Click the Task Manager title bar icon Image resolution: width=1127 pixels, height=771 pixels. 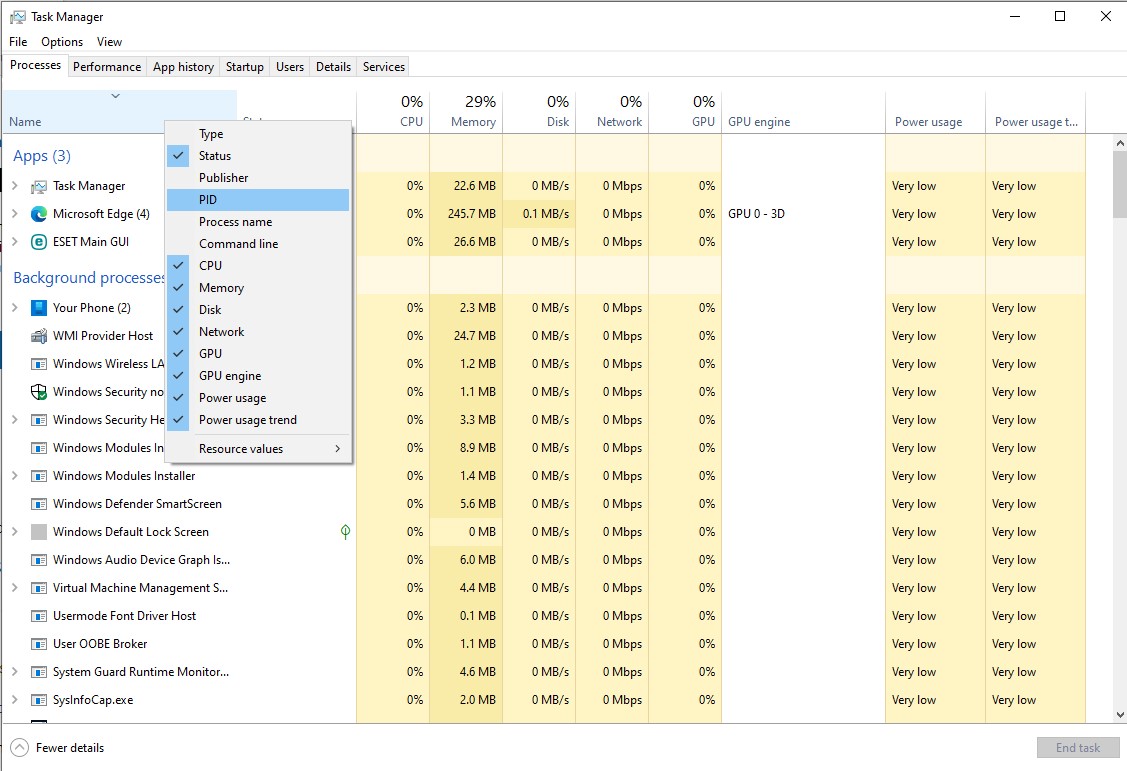pyautogui.click(x=17, y=17)
